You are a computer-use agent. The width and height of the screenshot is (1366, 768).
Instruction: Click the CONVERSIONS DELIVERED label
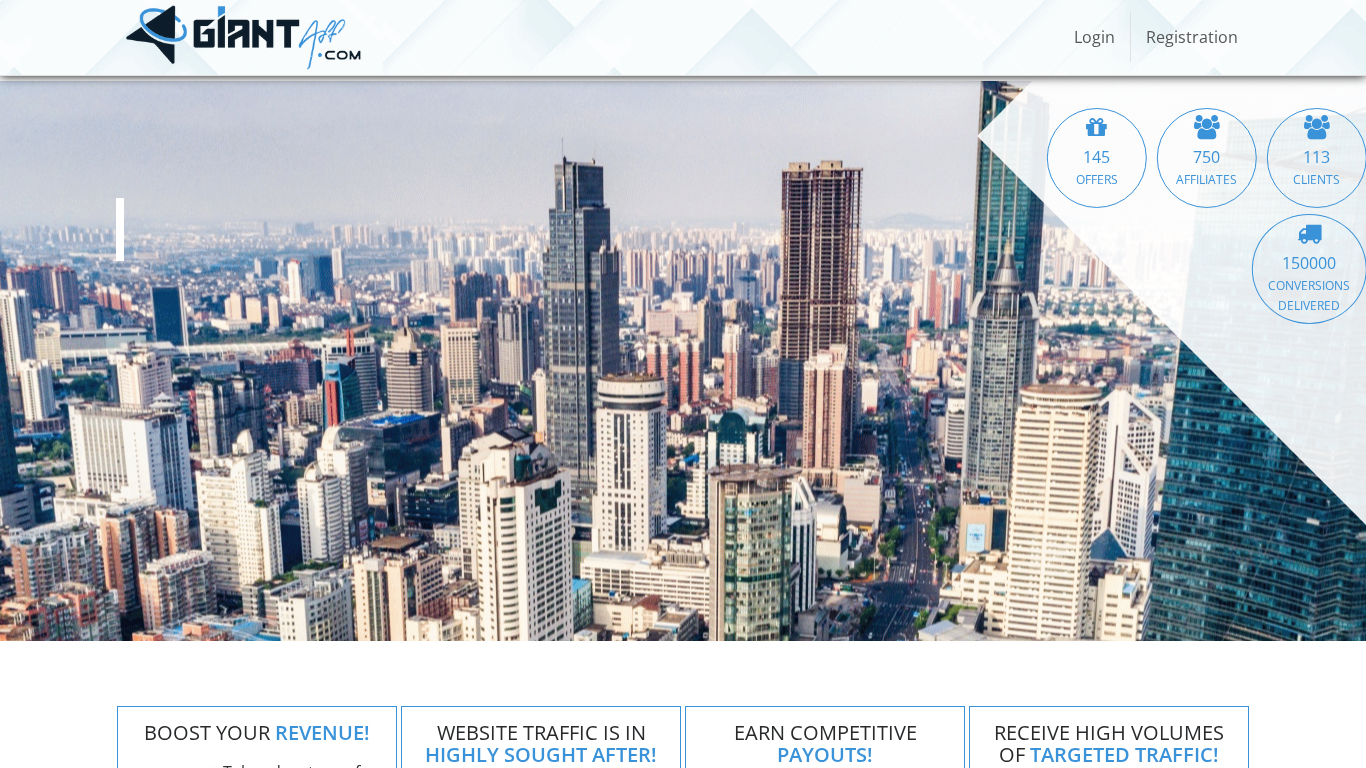point(1308,295)
